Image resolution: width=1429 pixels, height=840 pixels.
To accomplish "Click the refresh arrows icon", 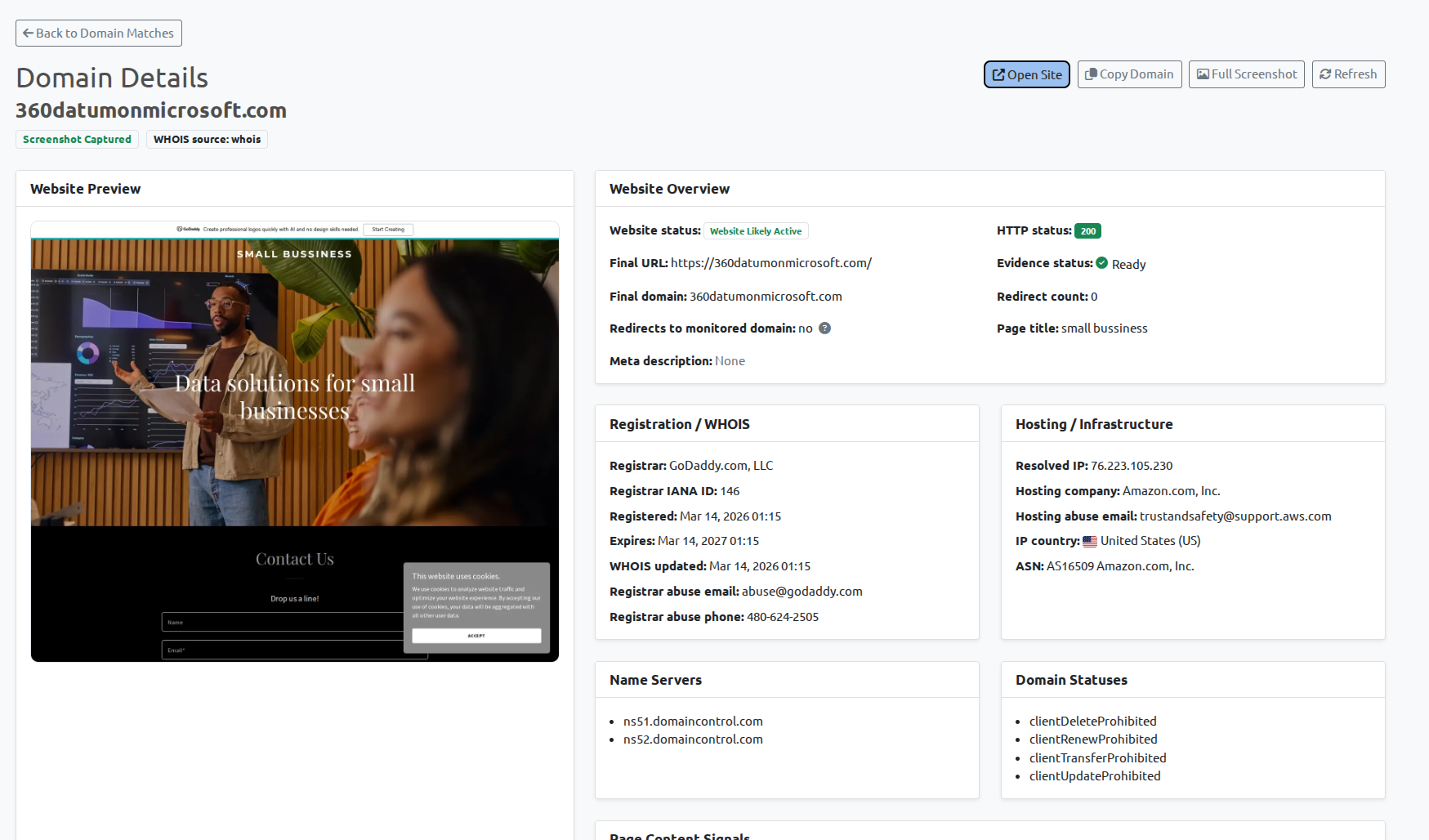I will 1325,74.
